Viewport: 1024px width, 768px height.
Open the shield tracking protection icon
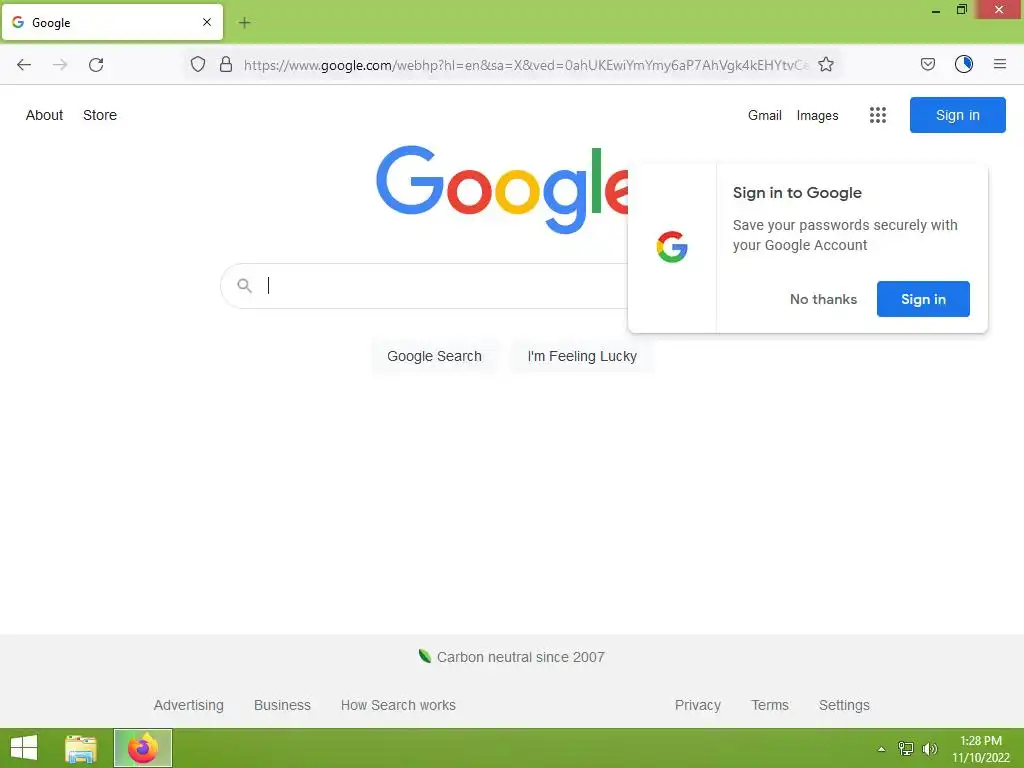[198, 64]
